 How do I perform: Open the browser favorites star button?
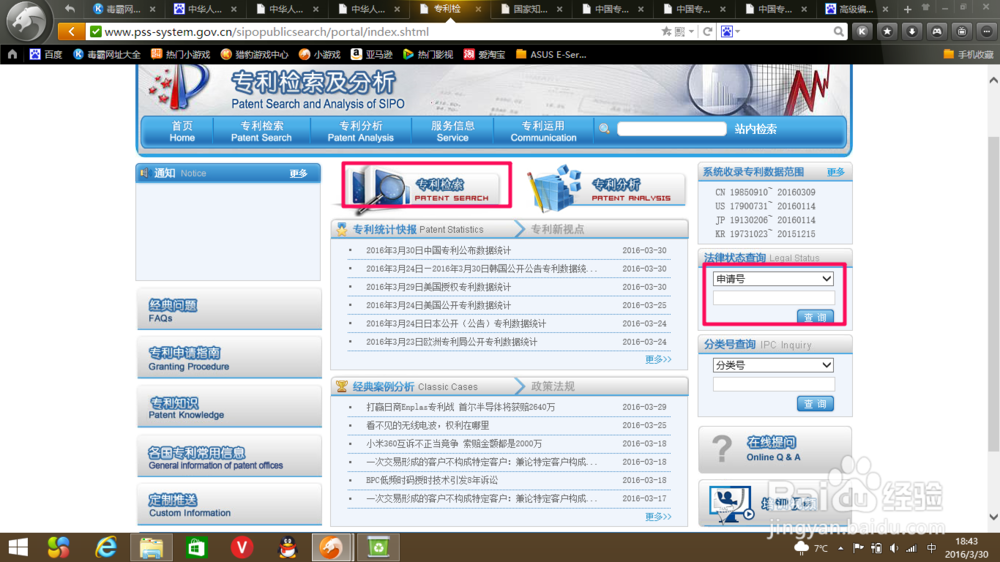click(887, 31)
